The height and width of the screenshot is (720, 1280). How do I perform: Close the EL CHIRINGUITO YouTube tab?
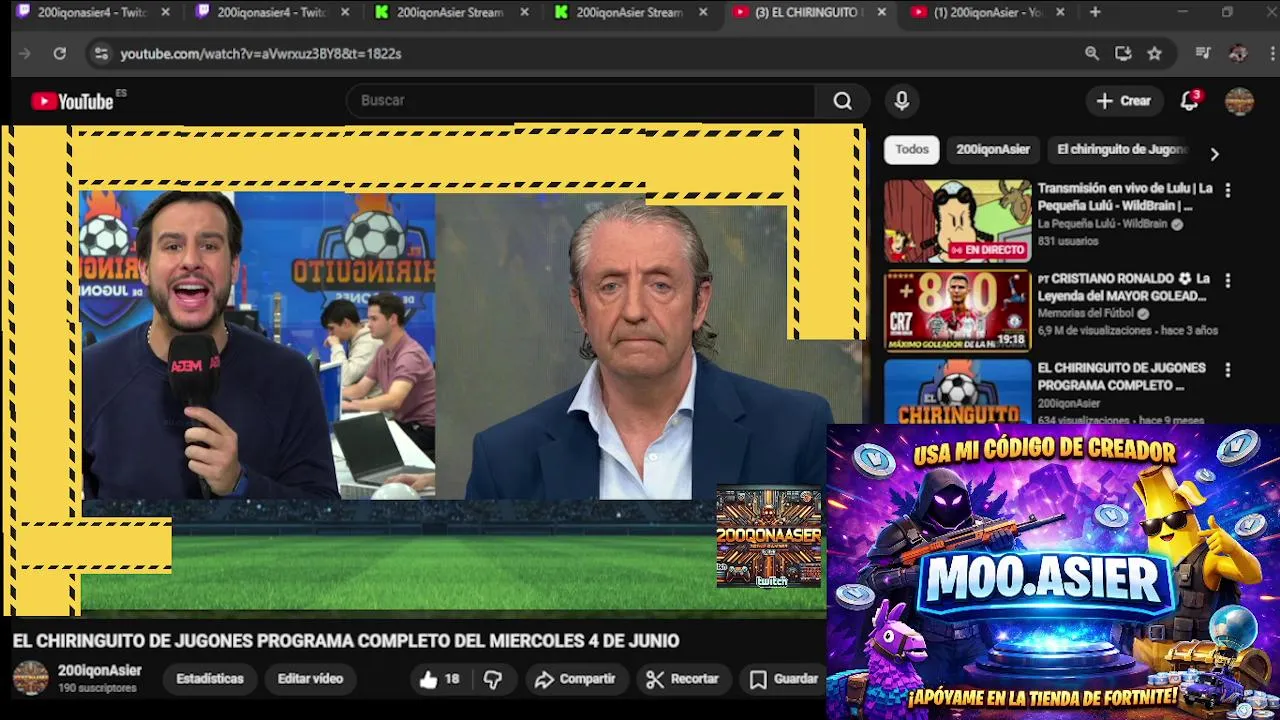tap(881, 12)
